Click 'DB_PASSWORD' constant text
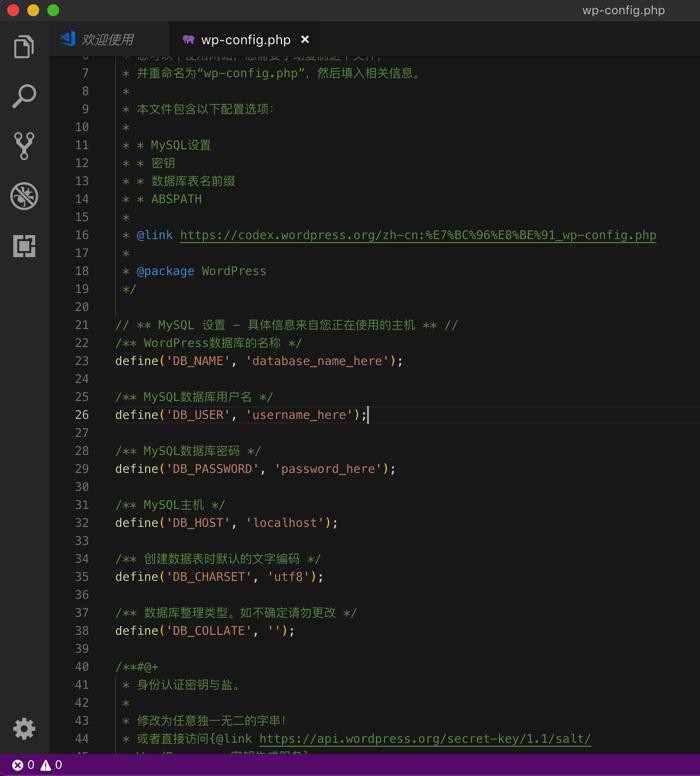 point(212,469)
